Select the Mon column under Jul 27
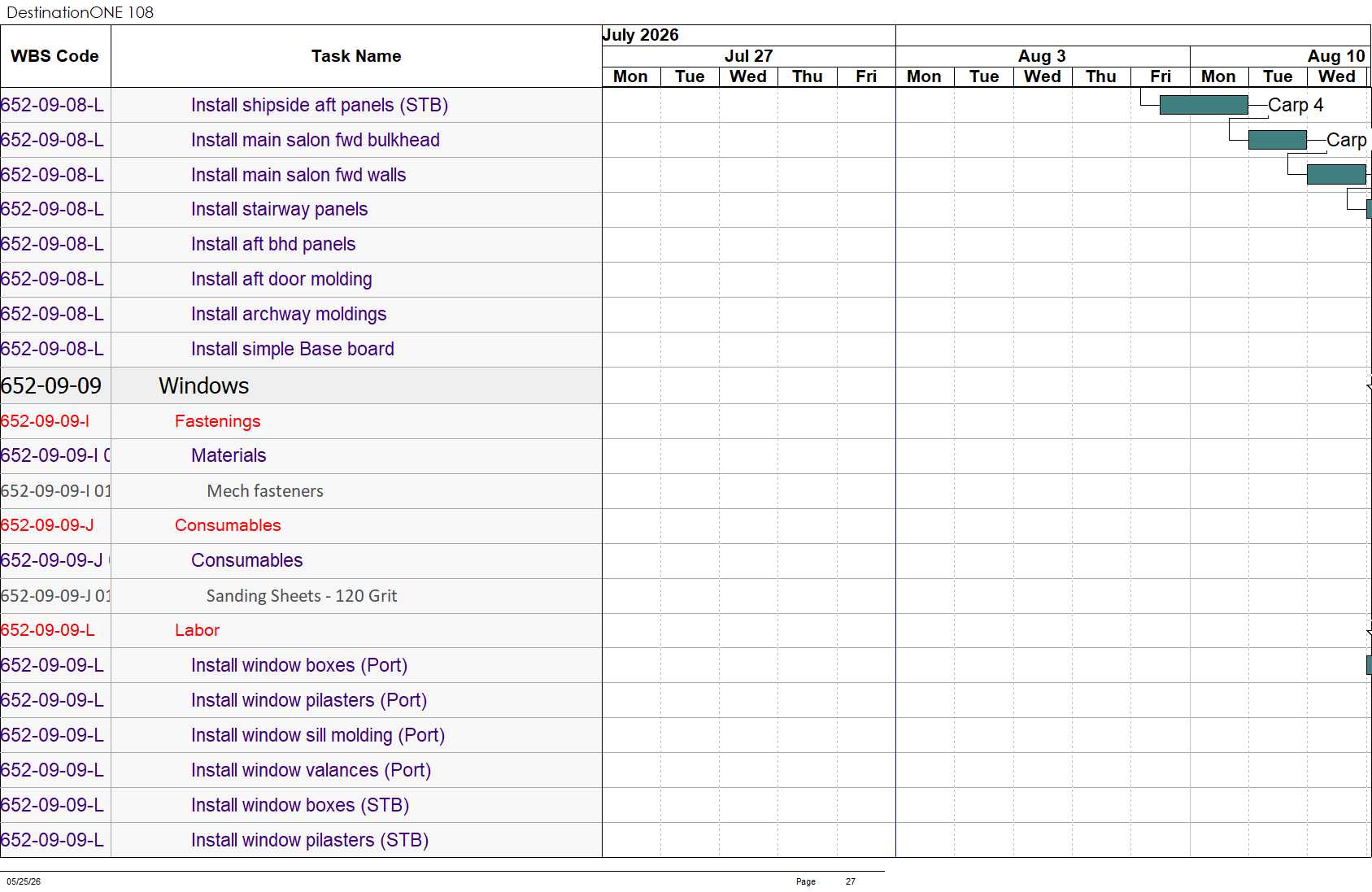This screenshot has width=1372, height=892. click(631, 76)
